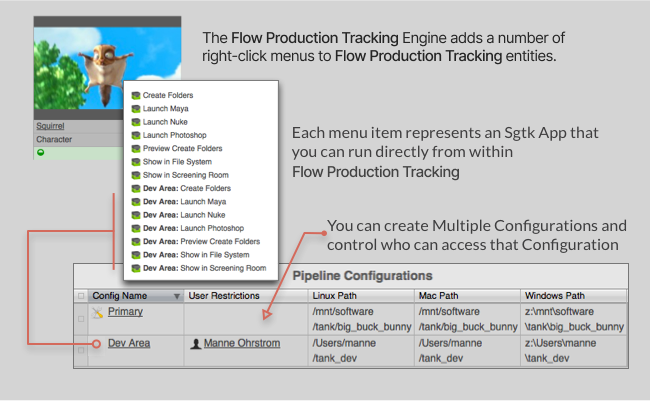Click the pencil icon beside Primary
The width and height of the screenshot is (650, 401).
pos(98,312)
